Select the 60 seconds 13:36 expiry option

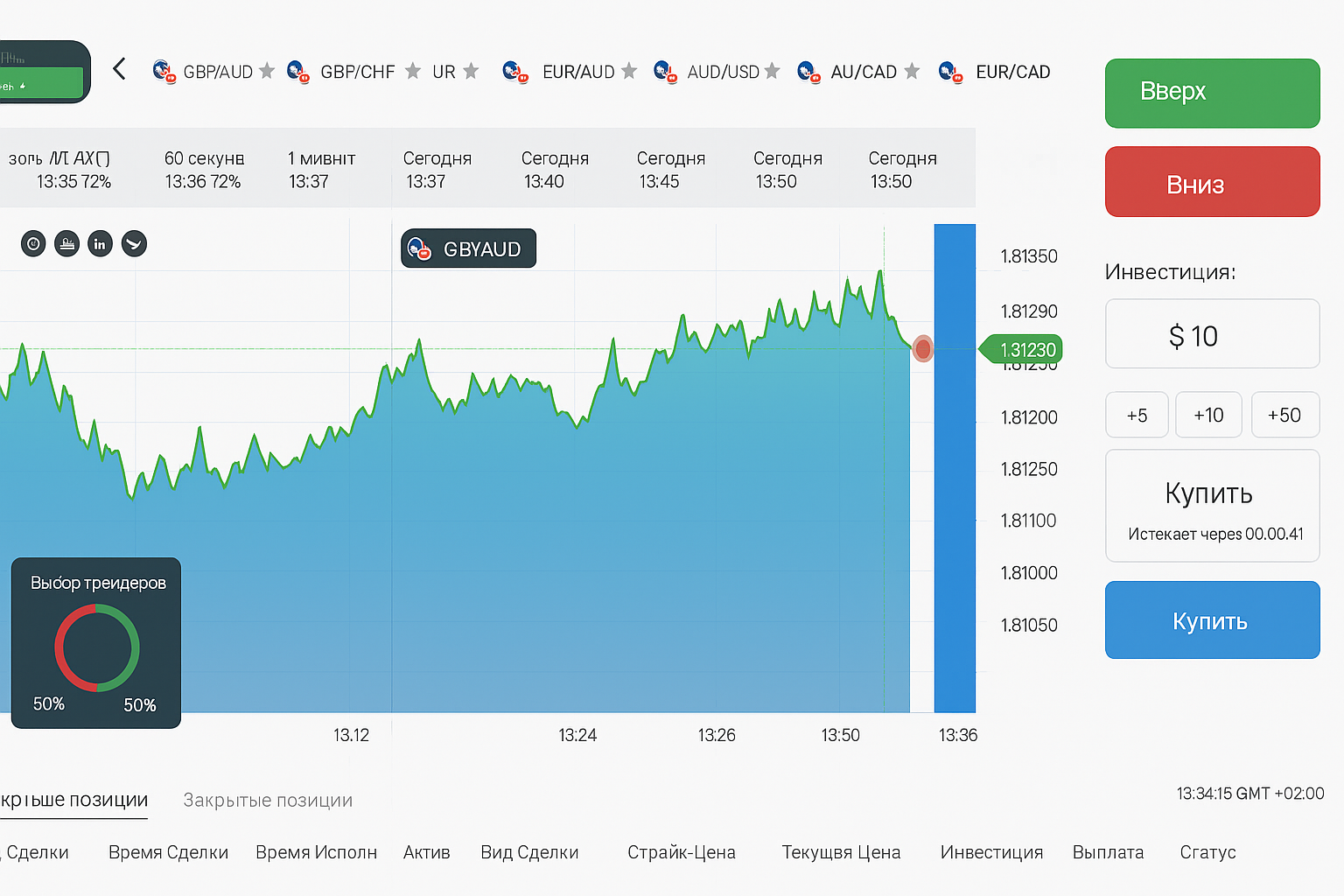point(204,170)
